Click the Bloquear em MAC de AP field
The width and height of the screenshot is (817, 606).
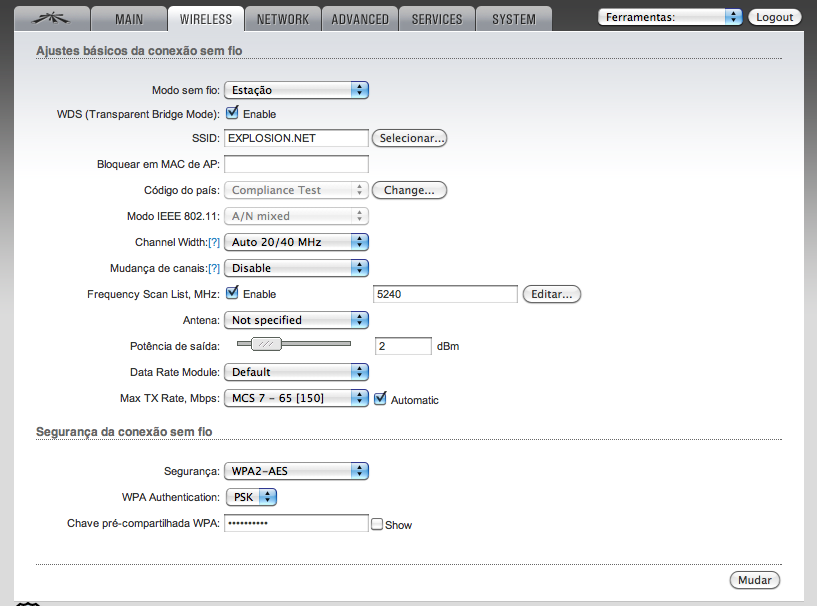296,164
